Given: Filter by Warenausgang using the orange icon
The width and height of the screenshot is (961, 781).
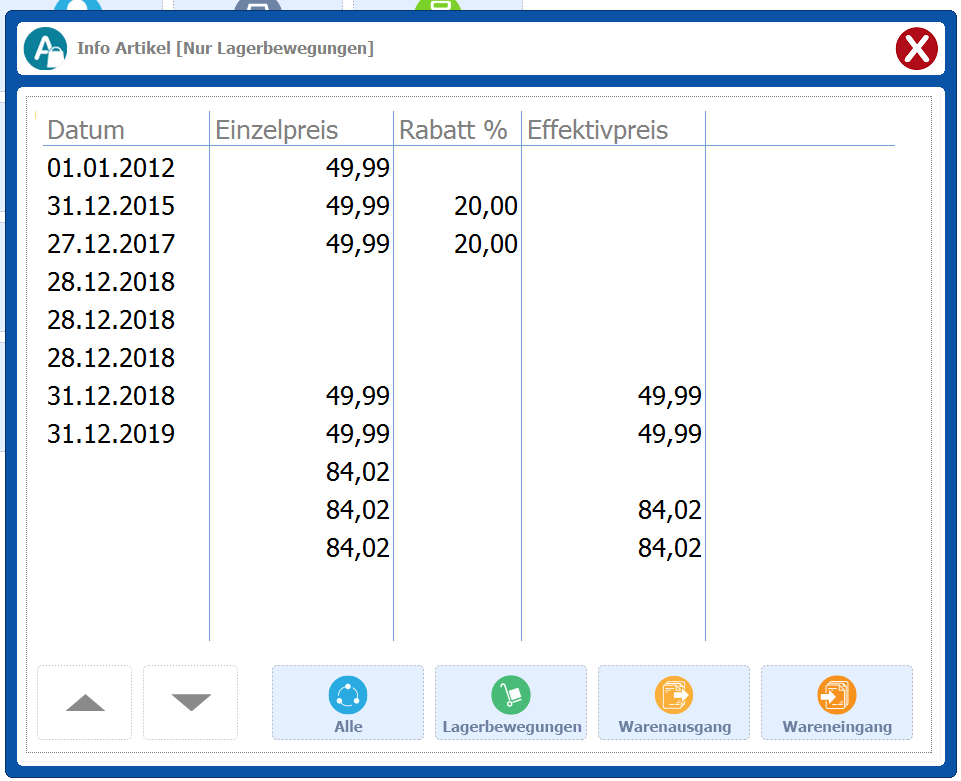Looking at the screenshot, I should pos(674,703).
